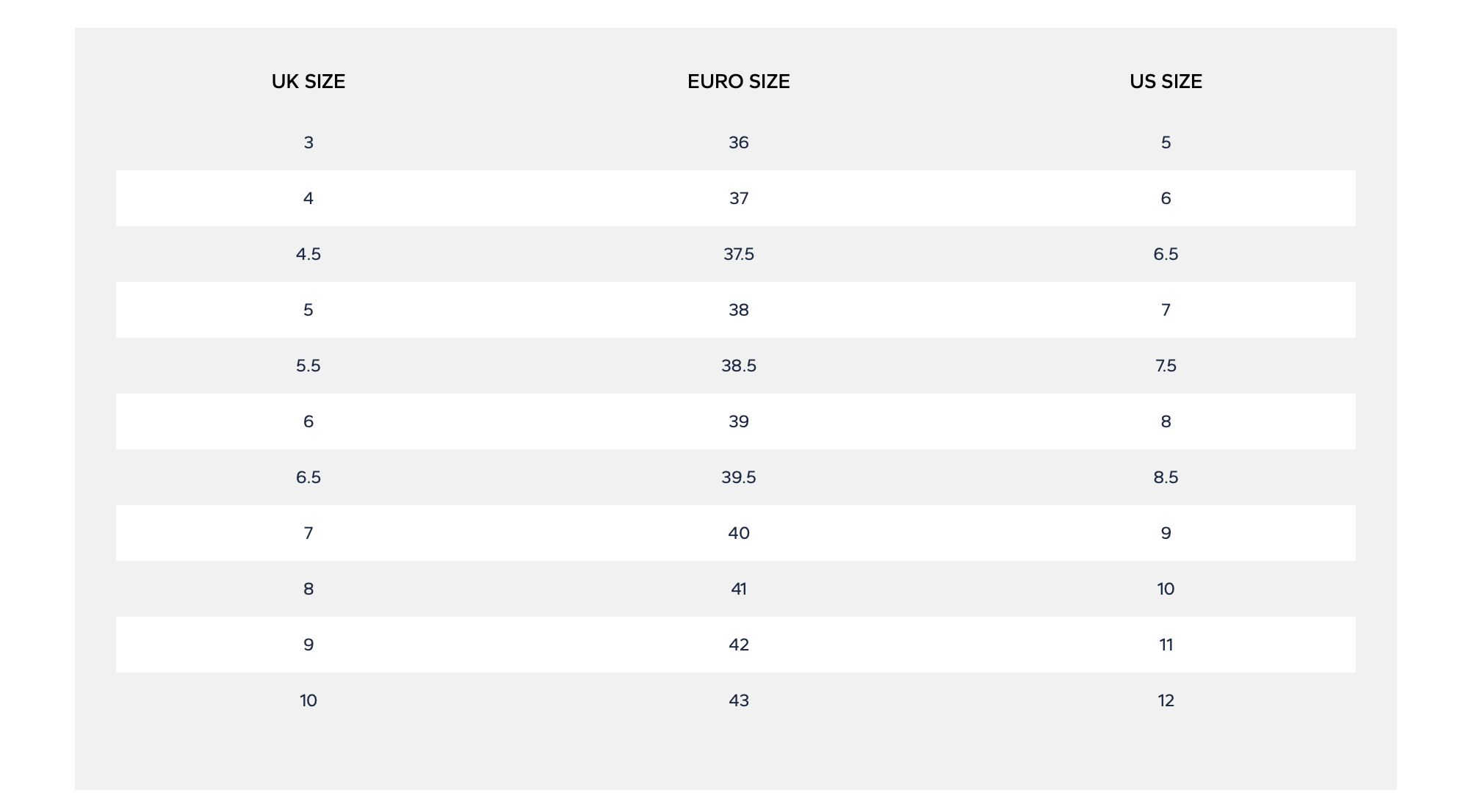The width and height of the screenshot is (1463, 812).
Task: Click the US SIZE column header
Action: (x=1166, y=81)
